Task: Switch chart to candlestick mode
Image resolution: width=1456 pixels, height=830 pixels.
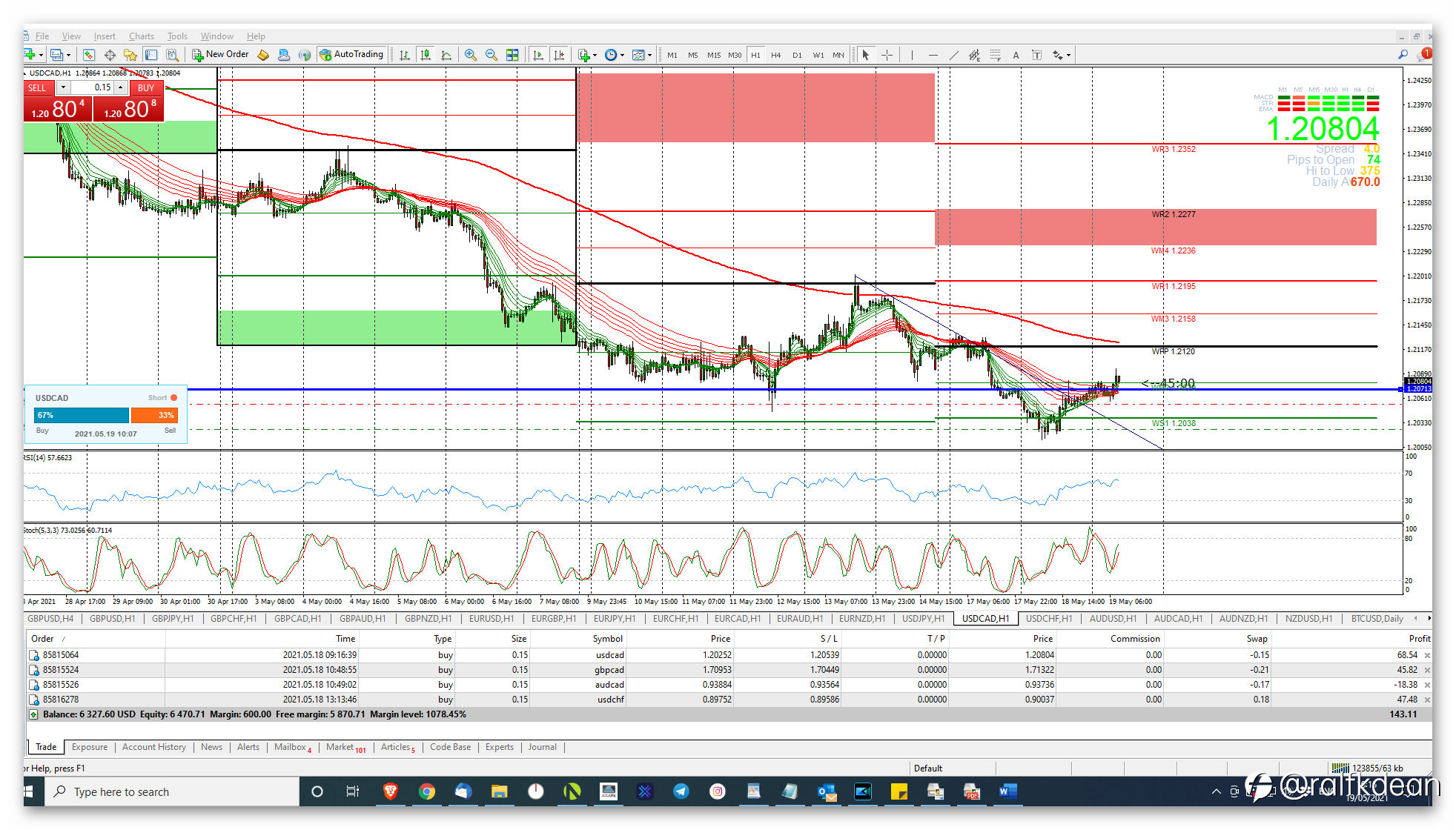Action: click(x=426, y=55)
